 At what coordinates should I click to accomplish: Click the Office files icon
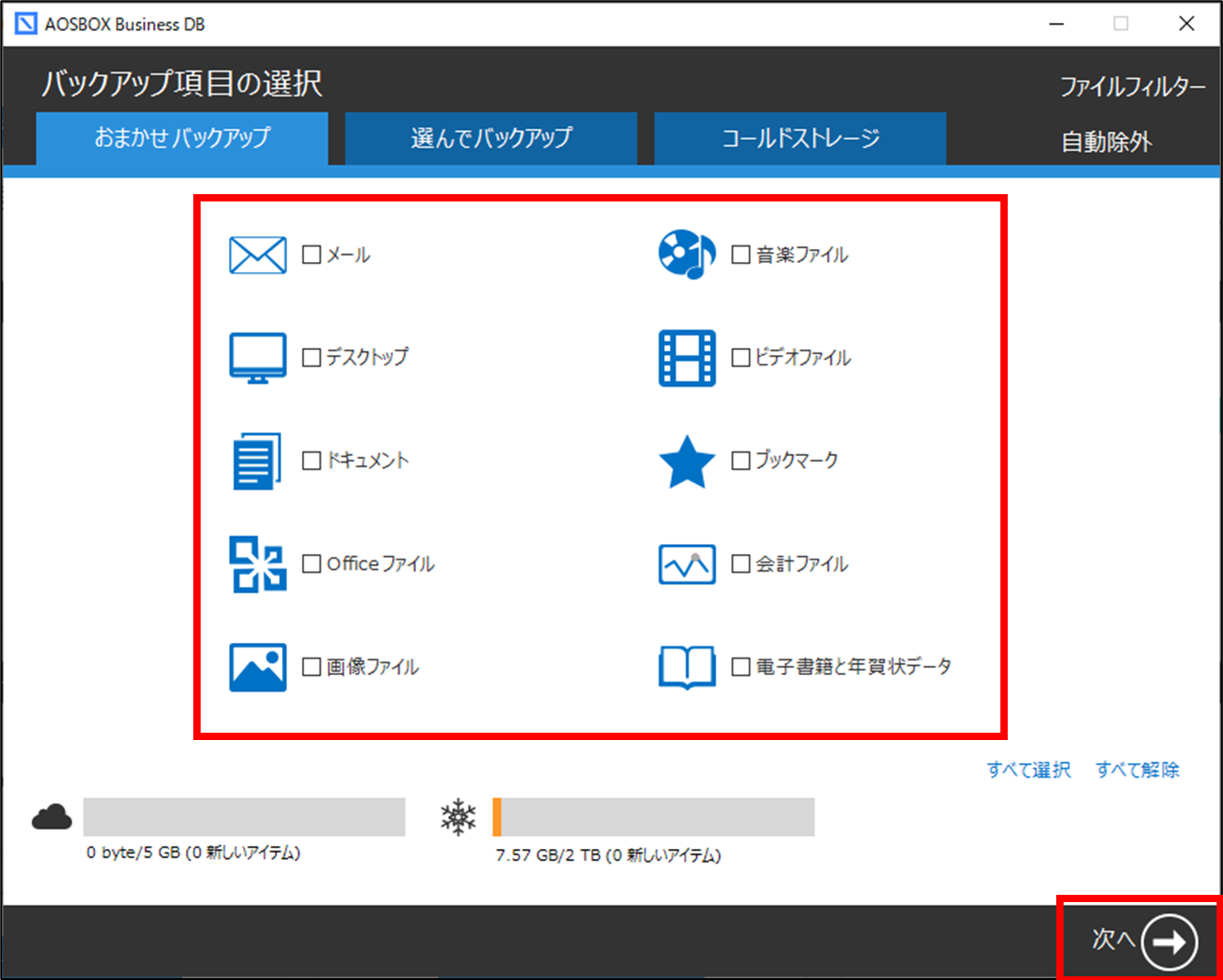pyautogui.click(x=257, y=564)
